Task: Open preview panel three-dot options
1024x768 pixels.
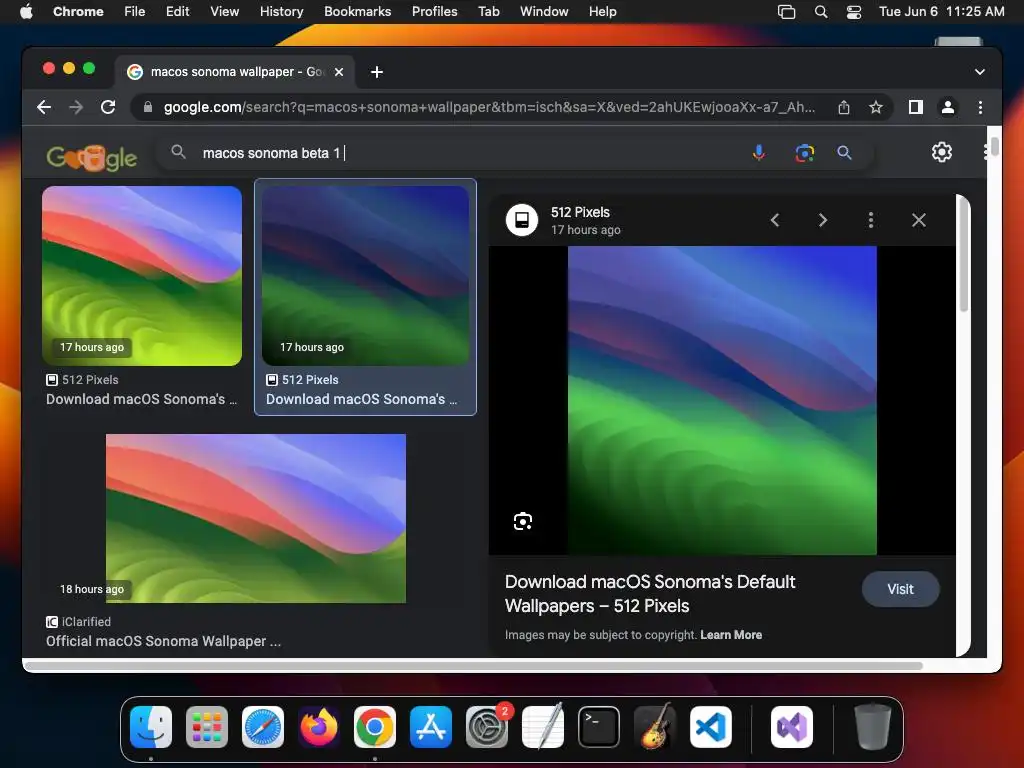Action: (871, 220)
